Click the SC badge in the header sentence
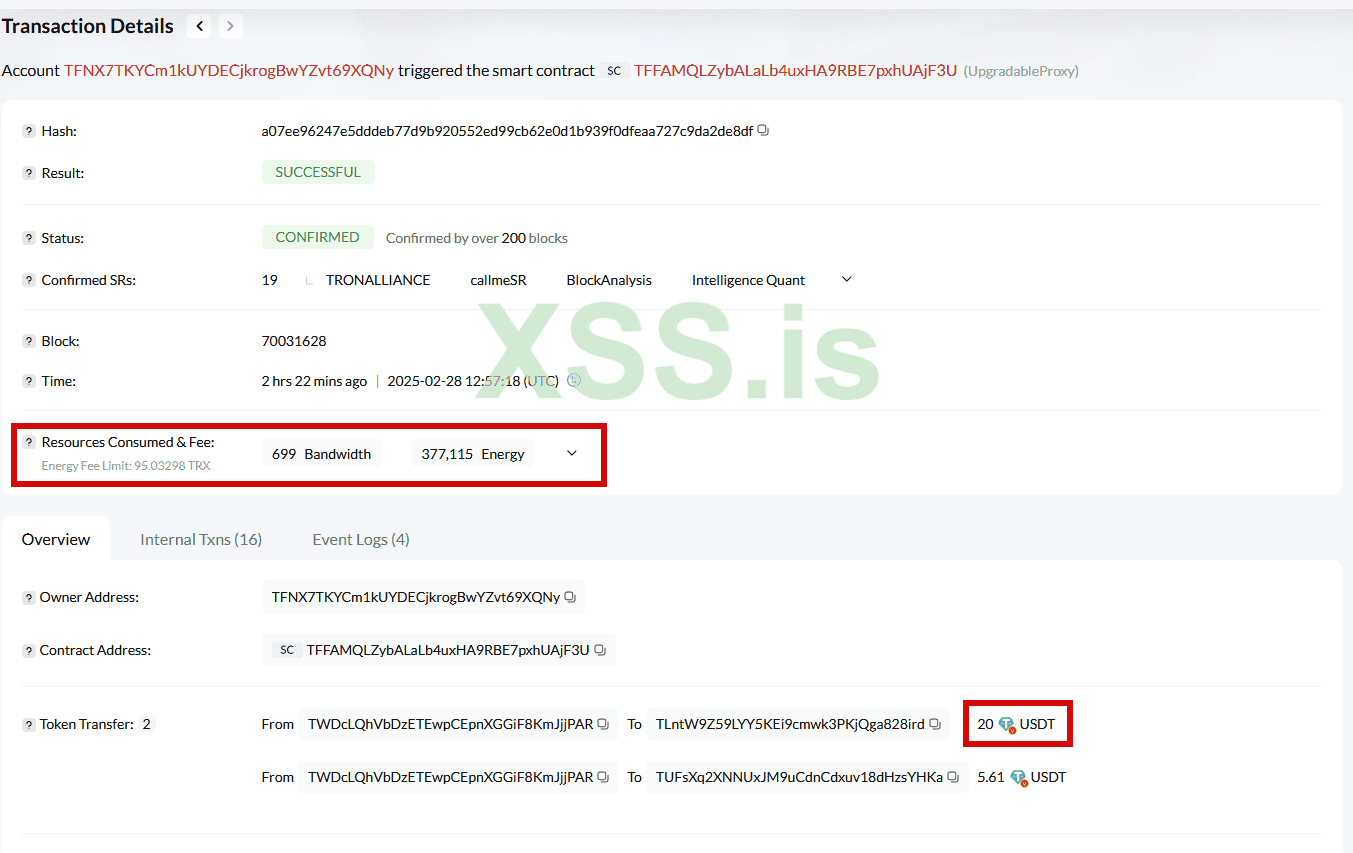Image resolution: width=1353 pixels, height=853 pixels. click(x=614, y=71)
